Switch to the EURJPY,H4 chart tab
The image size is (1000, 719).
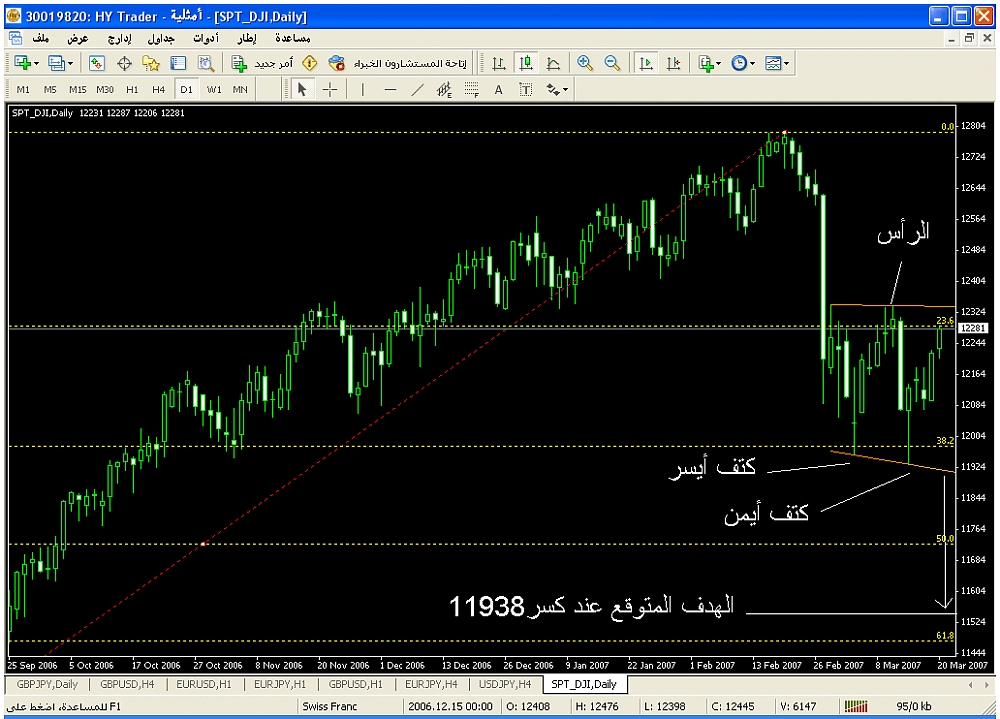[431, 685]
